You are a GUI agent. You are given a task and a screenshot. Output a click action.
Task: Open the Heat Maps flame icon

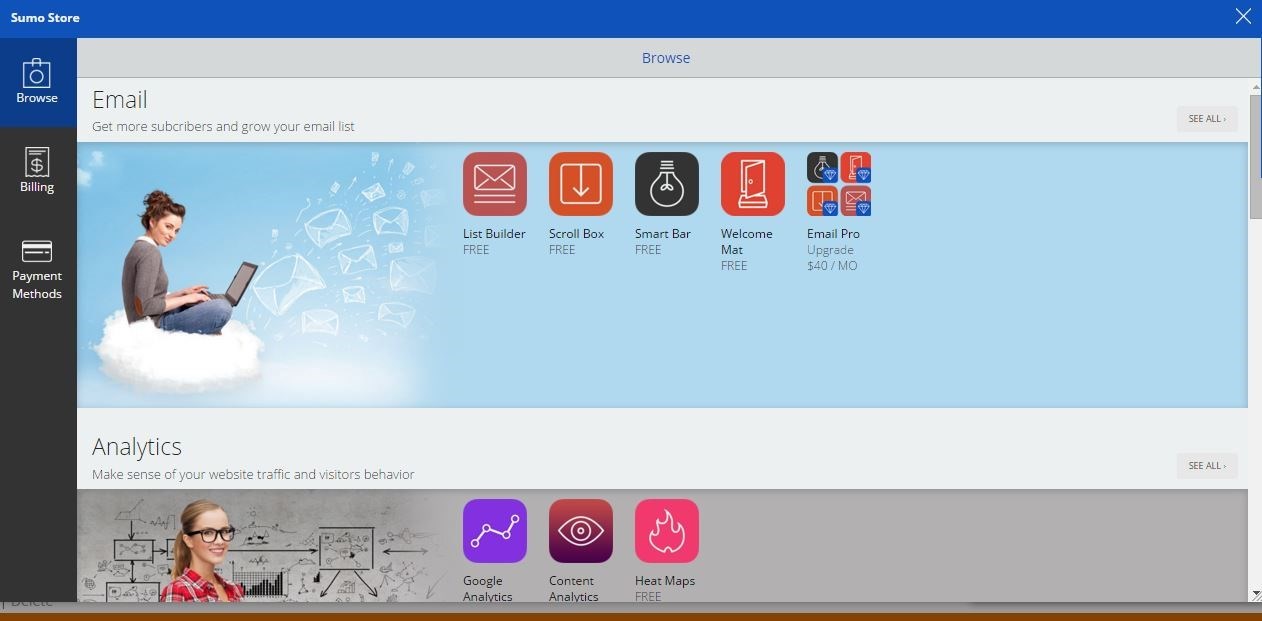[667, 531]
